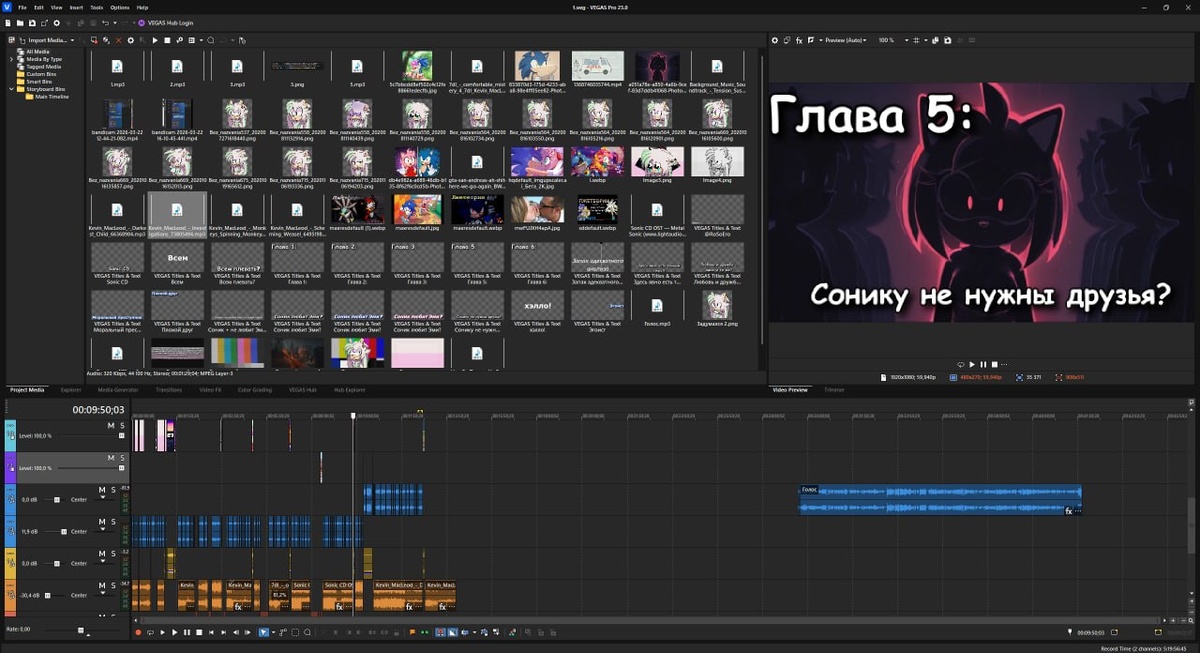Screen dimensions: 1200x653
Task: Collapse the Storyboard Bins tree node
Action: point(12,89)
